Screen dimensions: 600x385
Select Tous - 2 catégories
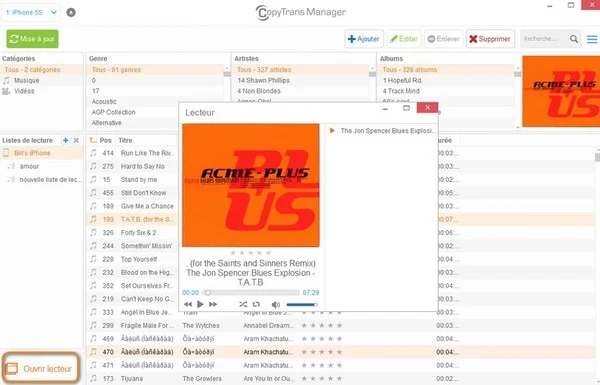point(41,70)
